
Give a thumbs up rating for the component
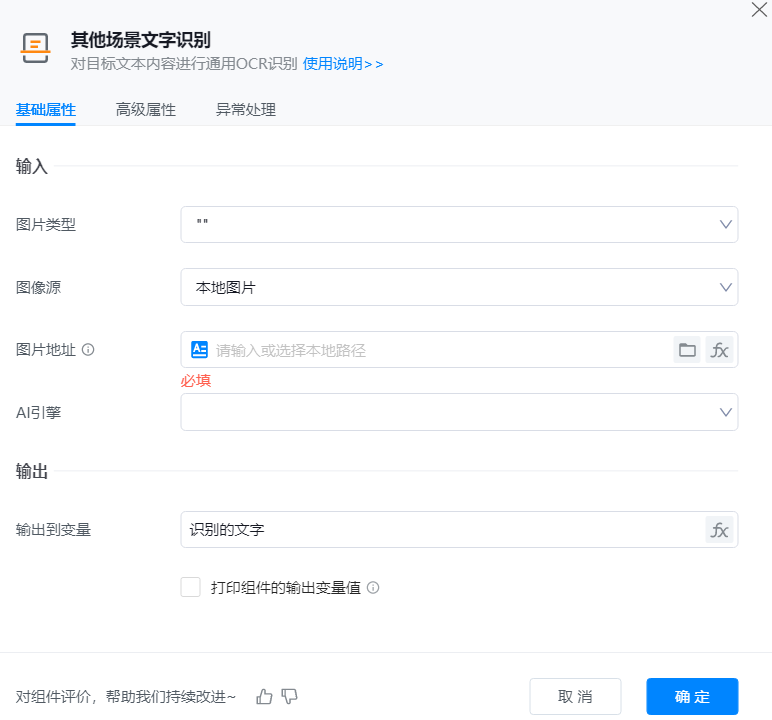(264, 696)
